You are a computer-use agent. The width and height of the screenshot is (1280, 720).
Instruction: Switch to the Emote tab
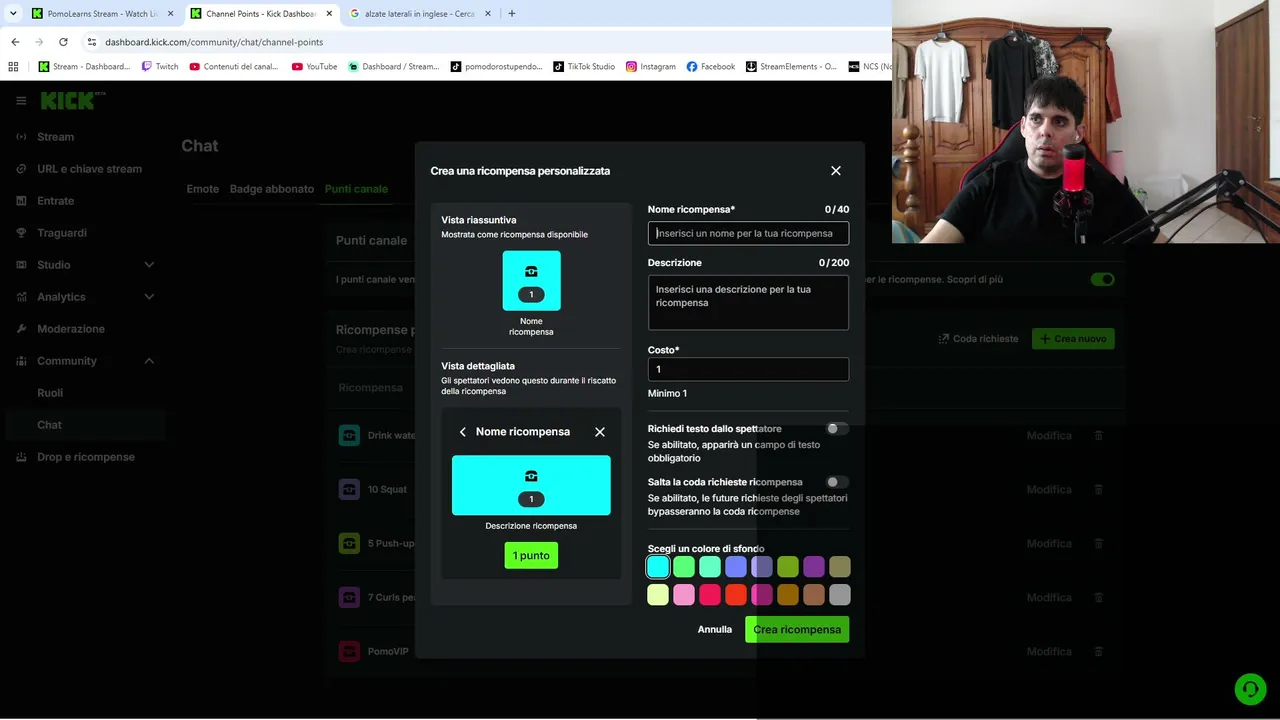(x=202, y=189)
